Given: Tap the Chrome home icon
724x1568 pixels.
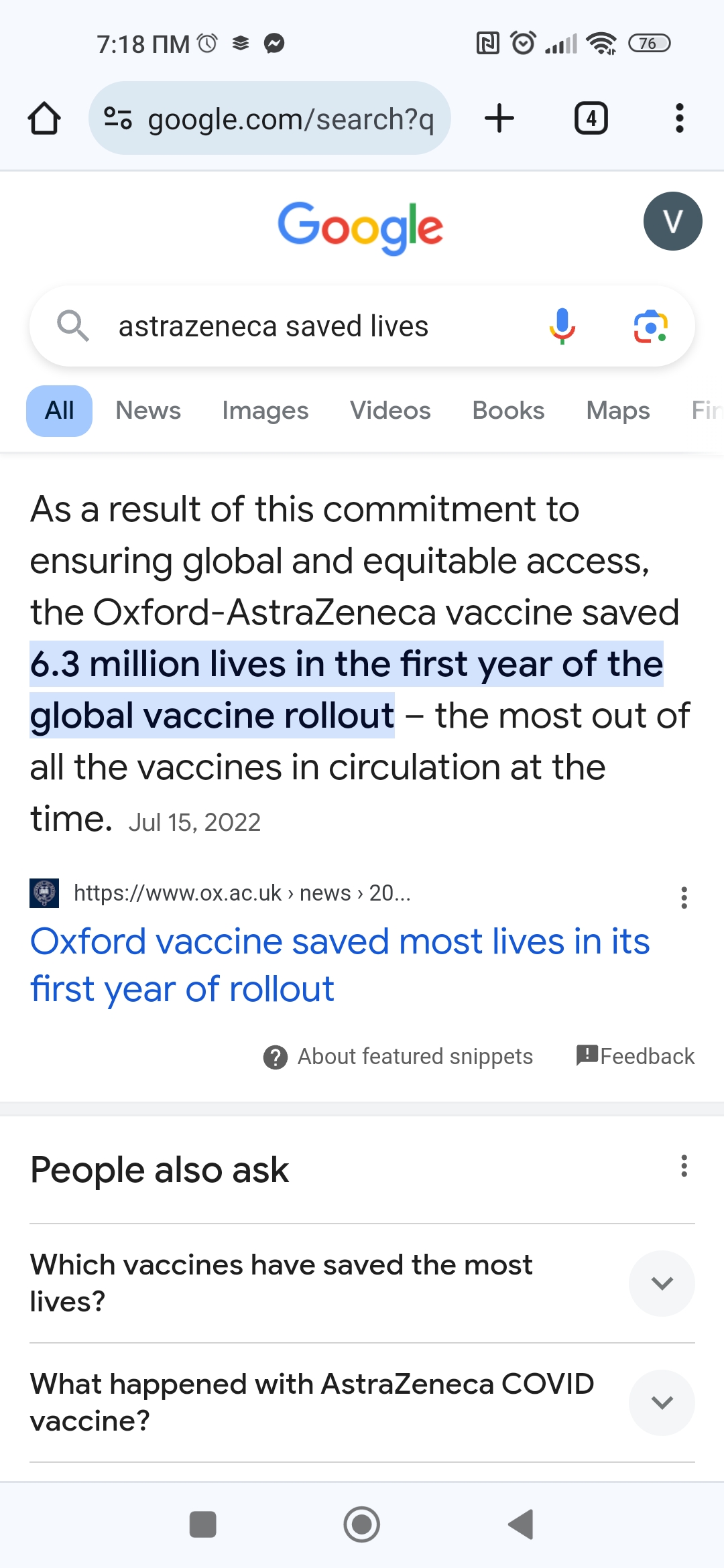Looking at the screenshot, I should pos(44,119).
